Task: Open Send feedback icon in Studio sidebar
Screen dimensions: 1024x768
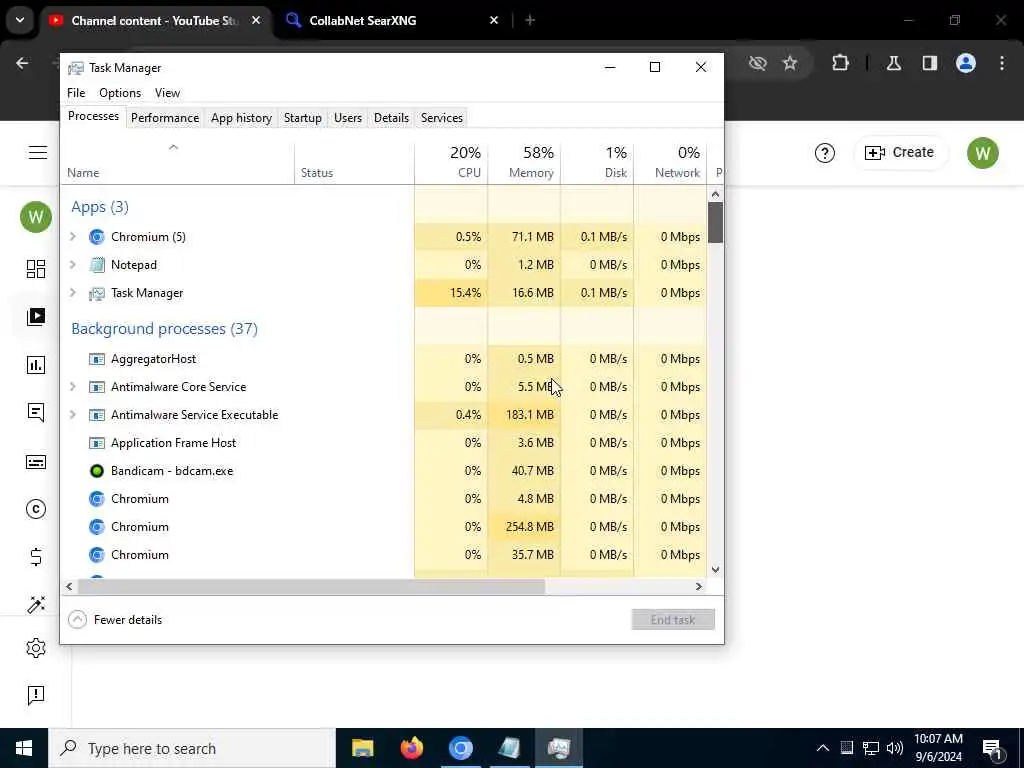Action: [36, 695]
